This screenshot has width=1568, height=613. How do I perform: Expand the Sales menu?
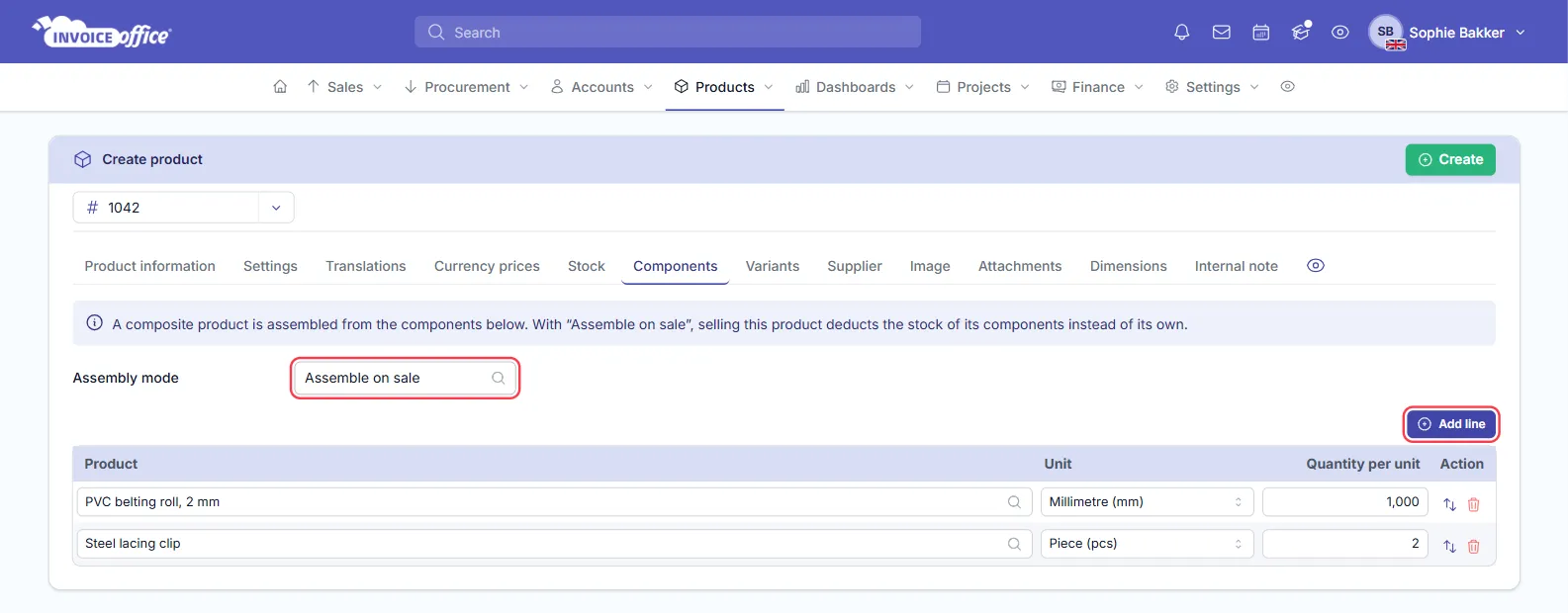click(344, 87)
